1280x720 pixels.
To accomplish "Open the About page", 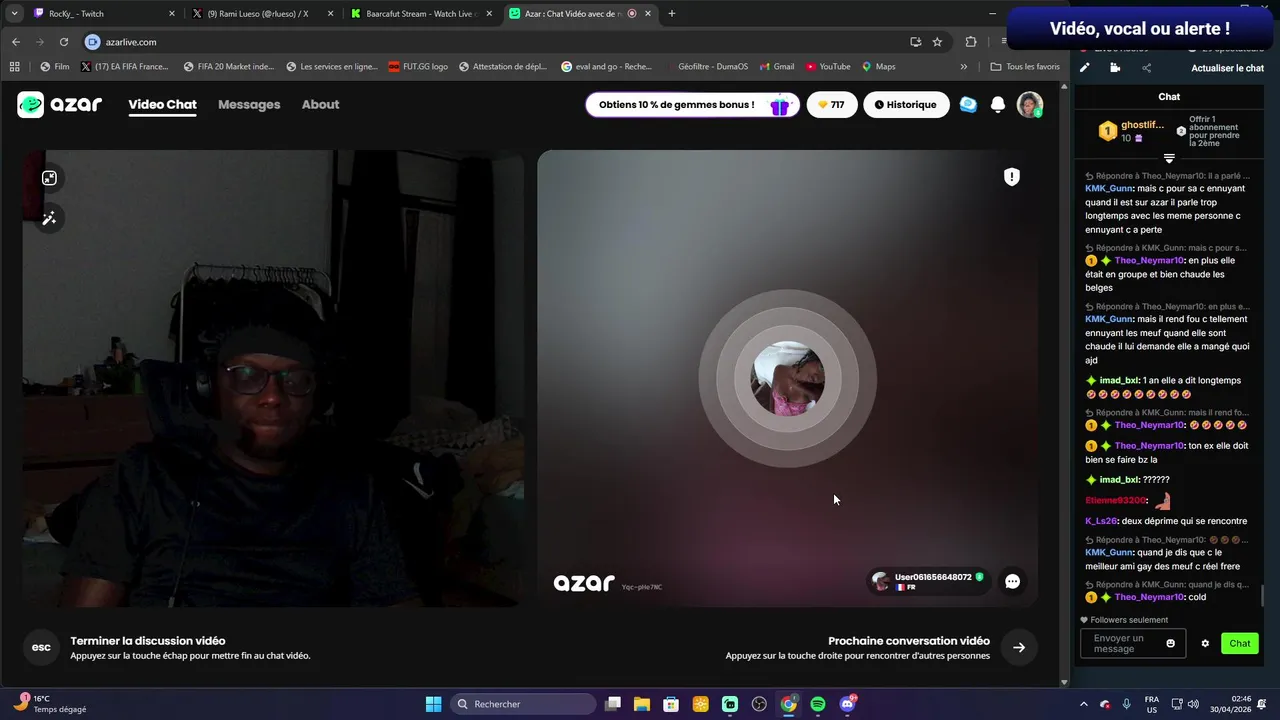I will tap(320, 104).
